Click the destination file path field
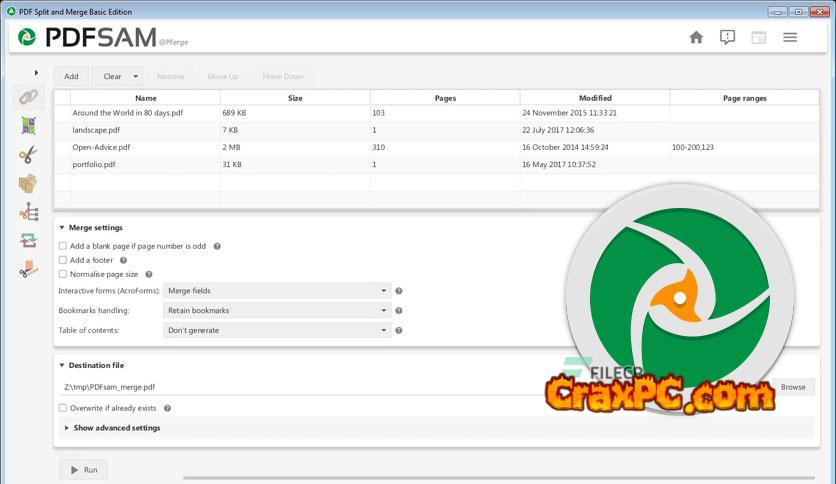The image size is (836, 484). pyautogui.click(x=300, y=387)
